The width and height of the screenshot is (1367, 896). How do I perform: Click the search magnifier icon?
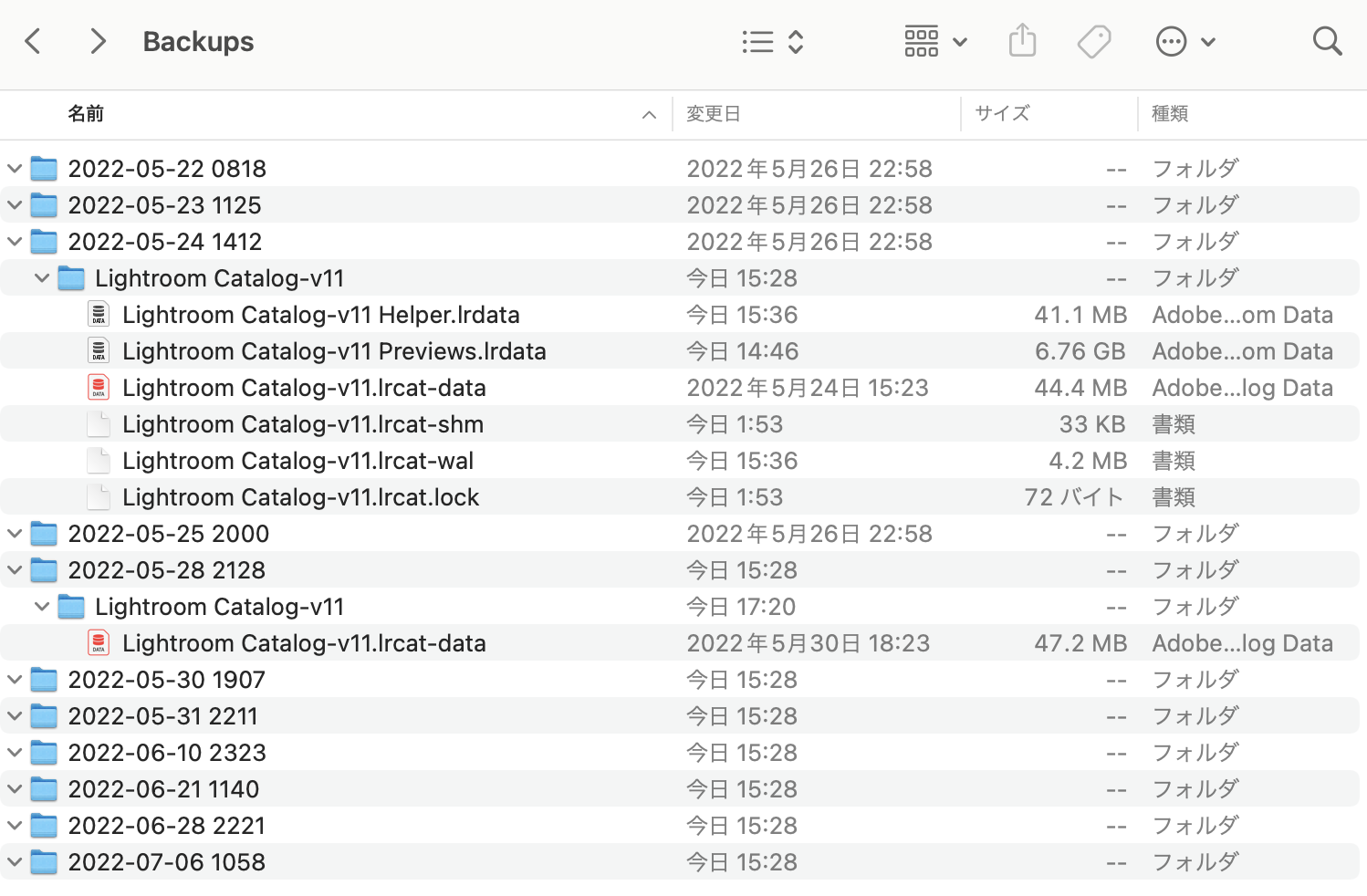tap(1326, 41)
